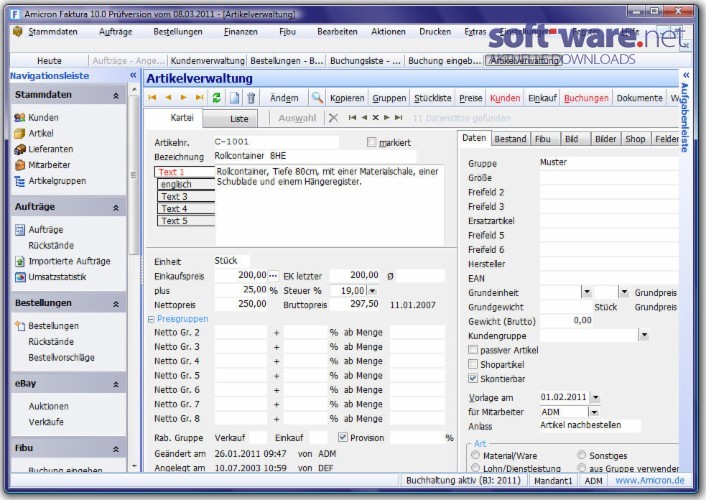
Task: Collapse Preisgruppen section
Action: tap(151, 319)
